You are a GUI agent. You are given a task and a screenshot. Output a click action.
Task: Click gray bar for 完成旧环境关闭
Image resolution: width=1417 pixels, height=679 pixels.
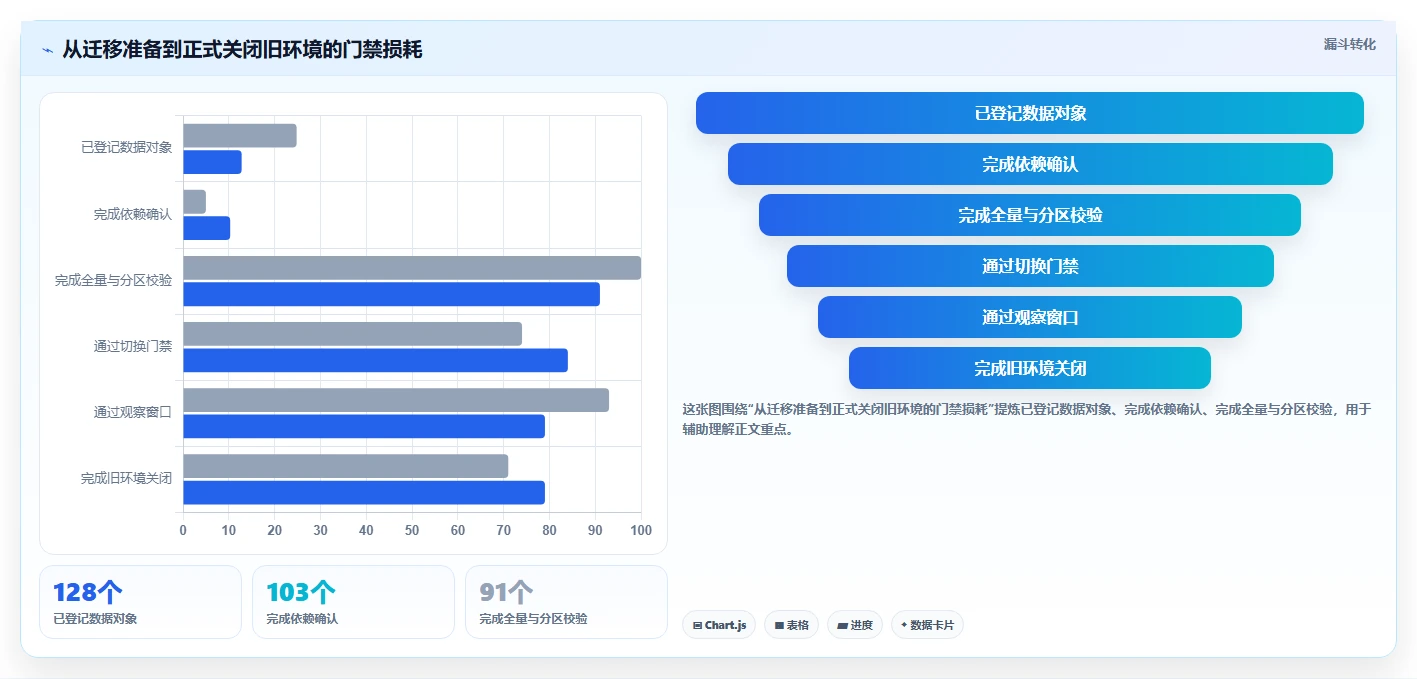[x=345, y=466]
